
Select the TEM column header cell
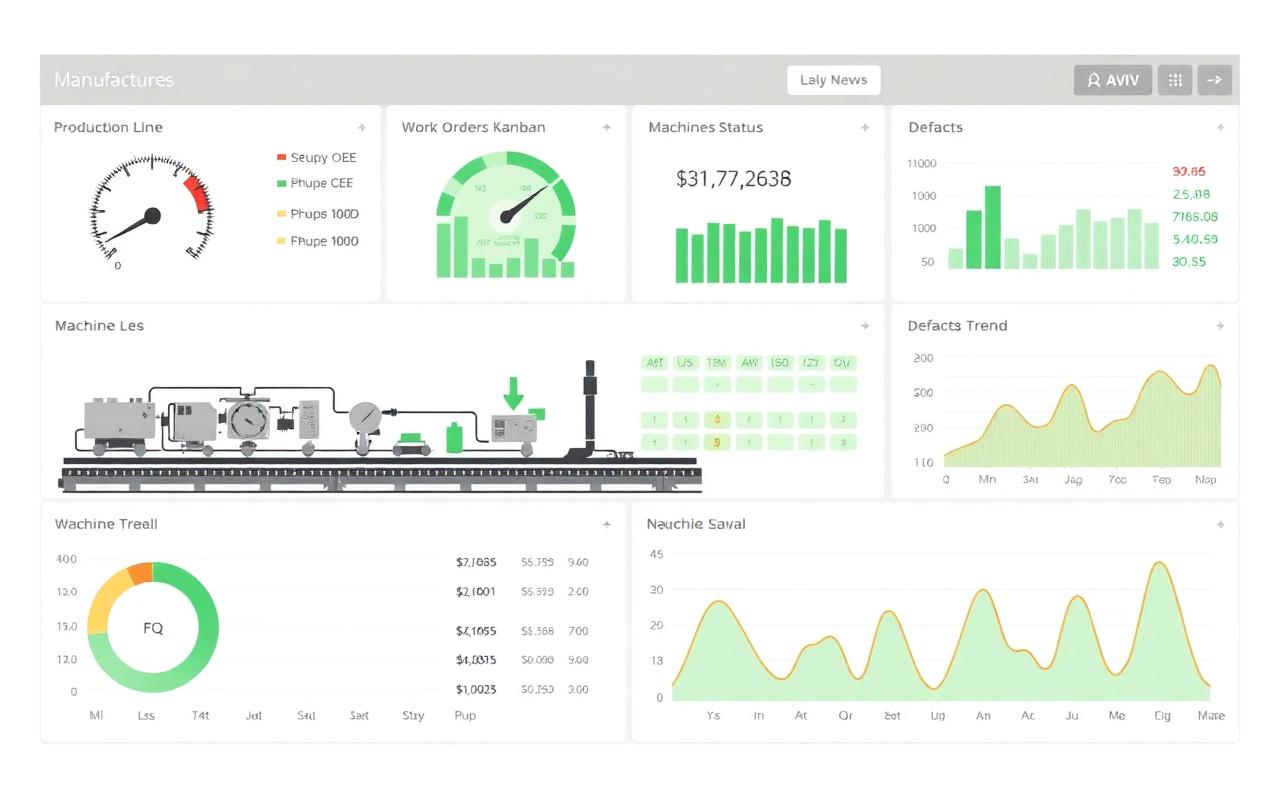pyautogui.click(x=717, y=363)
